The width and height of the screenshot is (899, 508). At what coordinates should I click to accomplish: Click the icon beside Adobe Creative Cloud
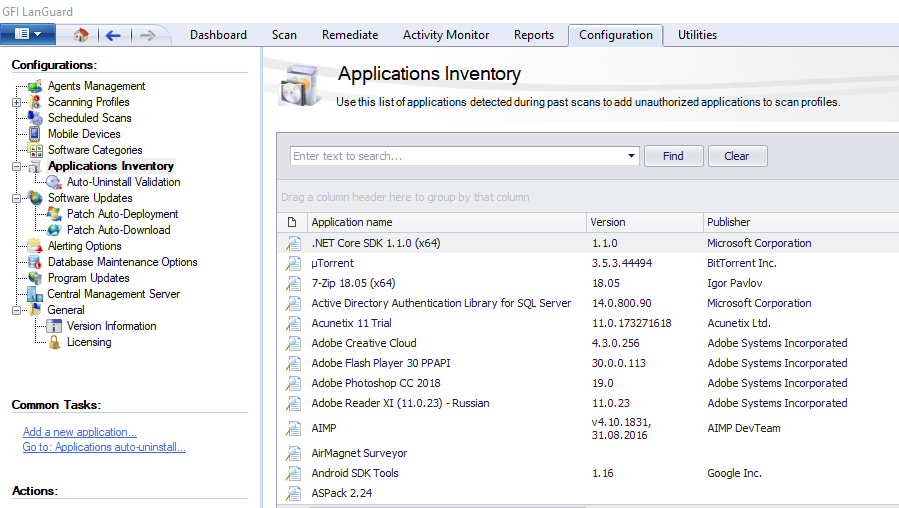[294, 343]
